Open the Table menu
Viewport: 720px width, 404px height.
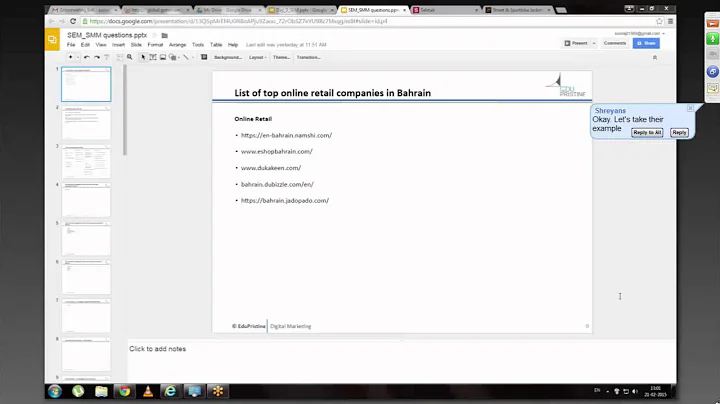[x=216, y=45]
